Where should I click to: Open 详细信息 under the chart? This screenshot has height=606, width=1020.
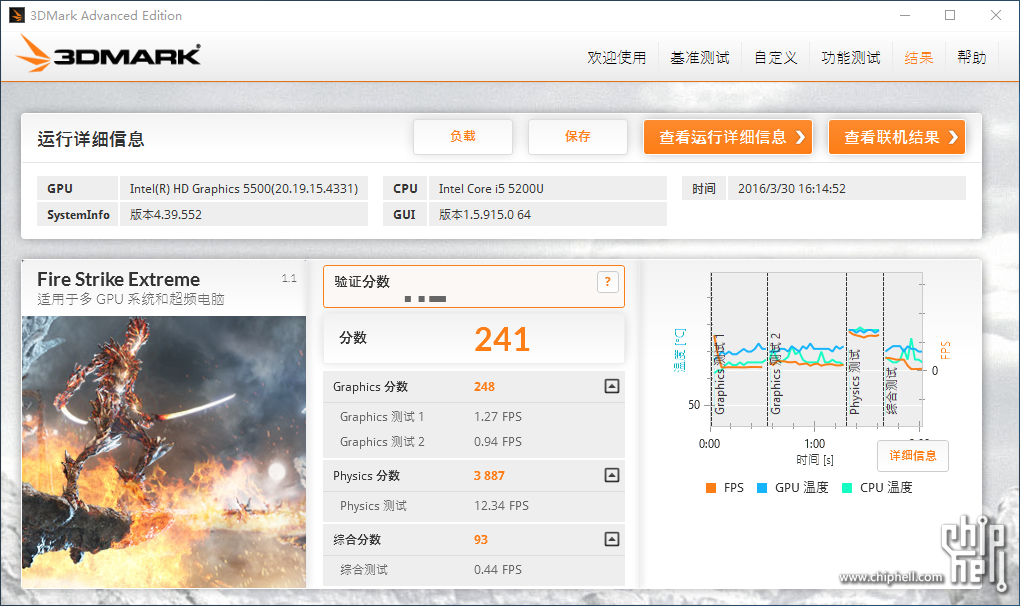913,455
